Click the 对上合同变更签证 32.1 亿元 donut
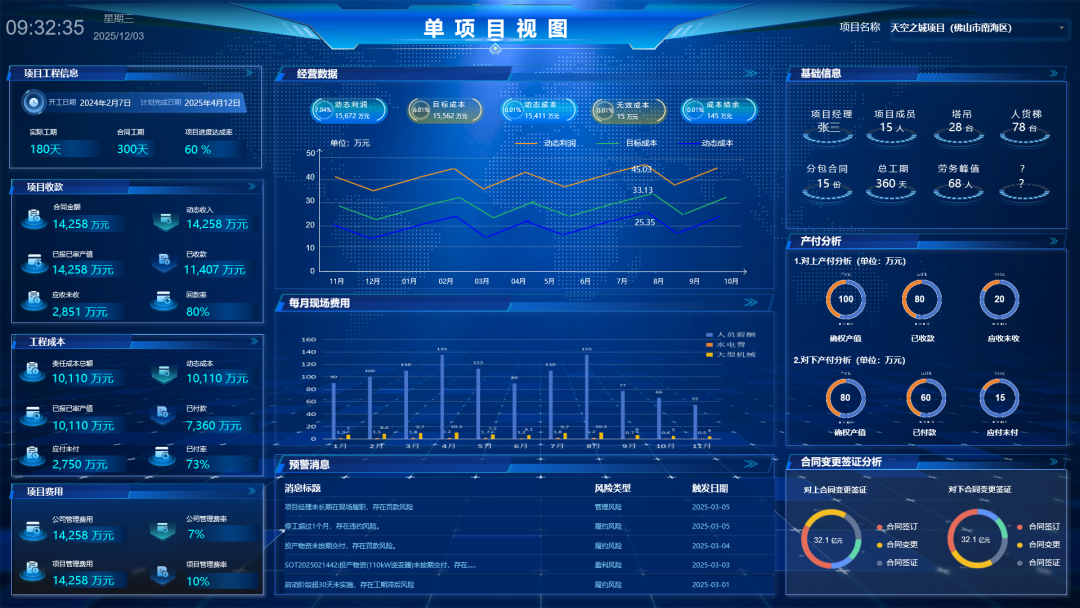 point(831,539)
